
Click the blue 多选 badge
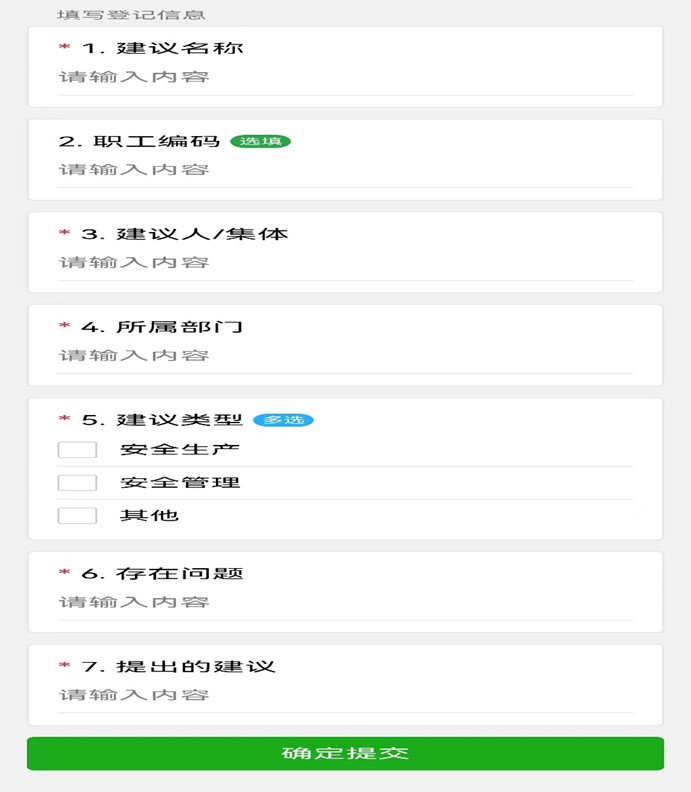point(283,420)
